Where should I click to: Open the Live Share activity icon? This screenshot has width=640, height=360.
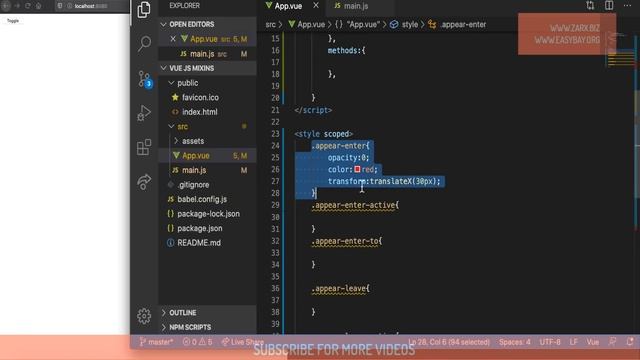[144, 182]
